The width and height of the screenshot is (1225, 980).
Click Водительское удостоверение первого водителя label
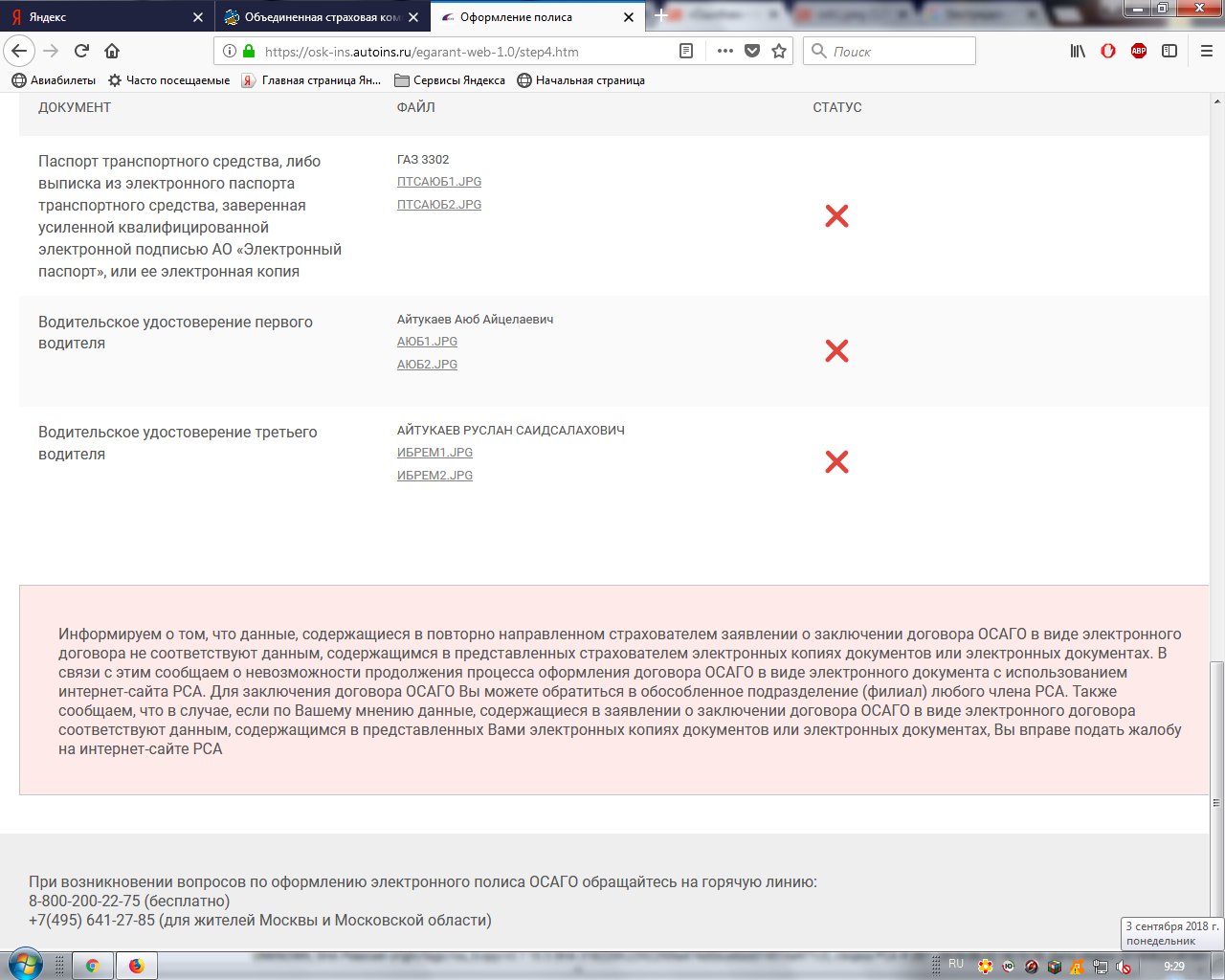click(x=175, y=332)
